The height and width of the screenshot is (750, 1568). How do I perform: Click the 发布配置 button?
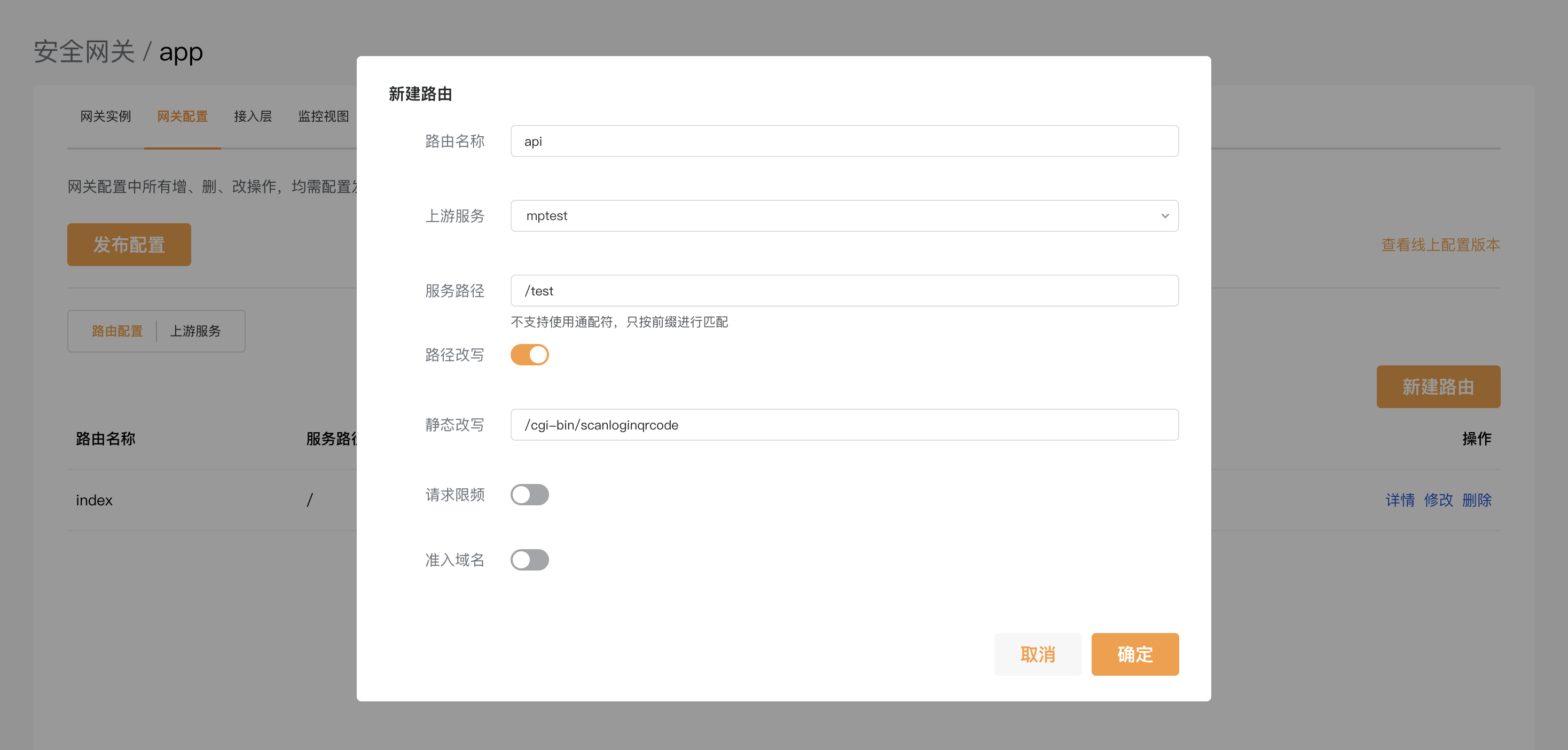[129, 245]
